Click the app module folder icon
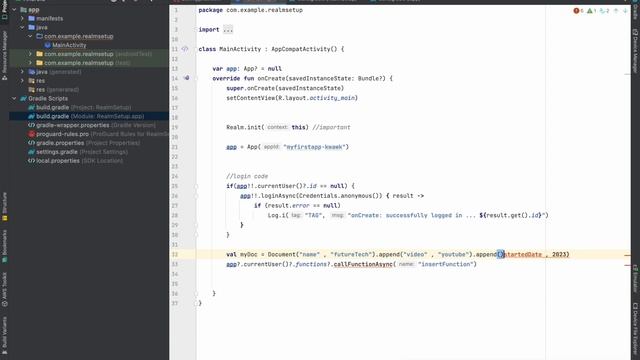This screenshot has width=640, height=360. click(x=23, y=9)
